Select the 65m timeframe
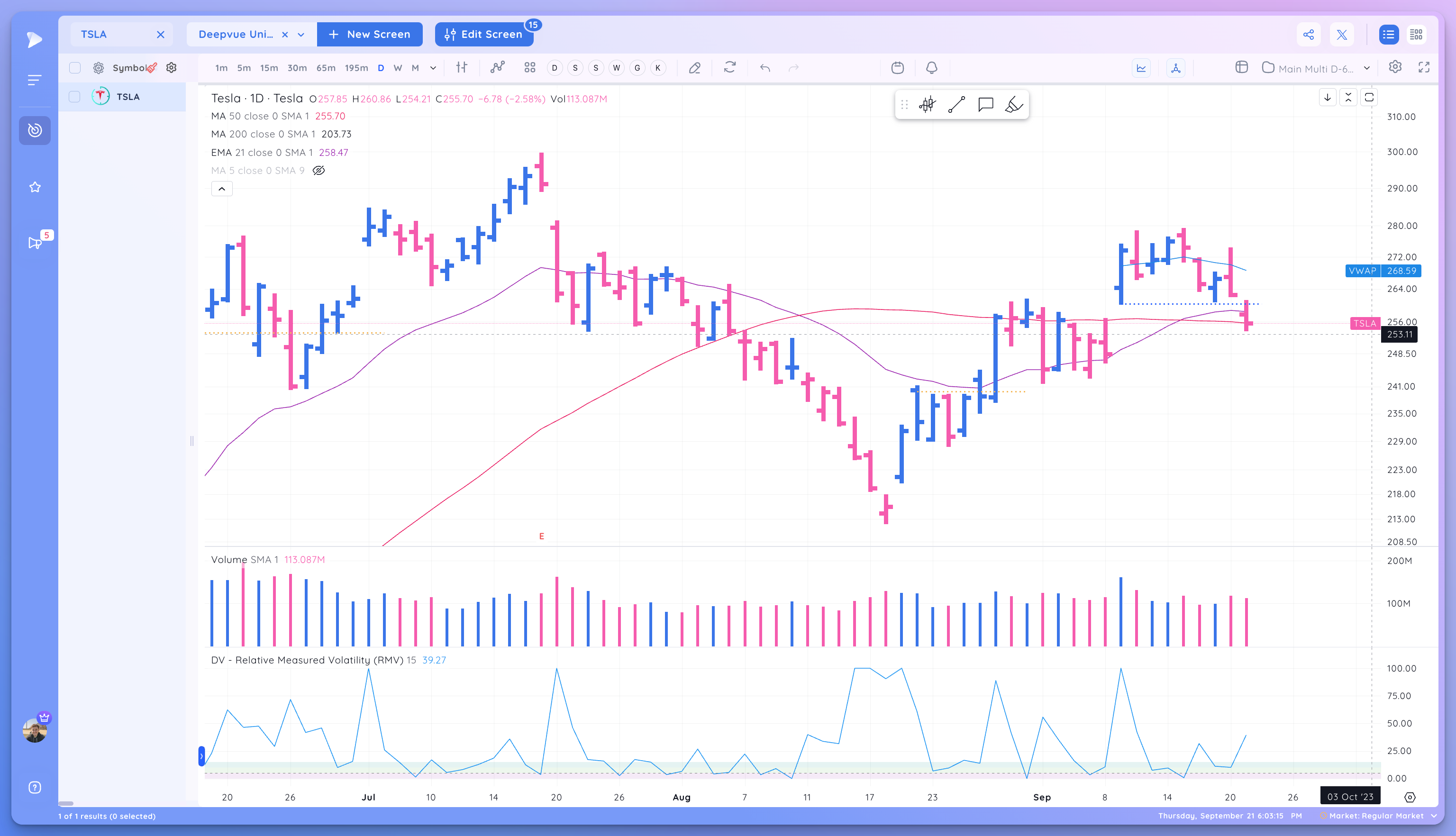Screen dimensions: 1456x836 326,68
